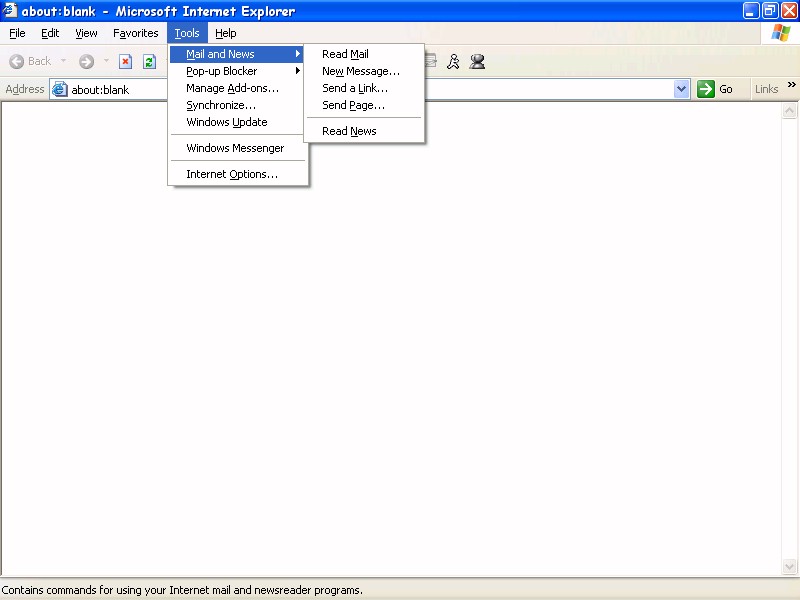
Task: Select Mail and News menu entry
Action: [237, 54]
